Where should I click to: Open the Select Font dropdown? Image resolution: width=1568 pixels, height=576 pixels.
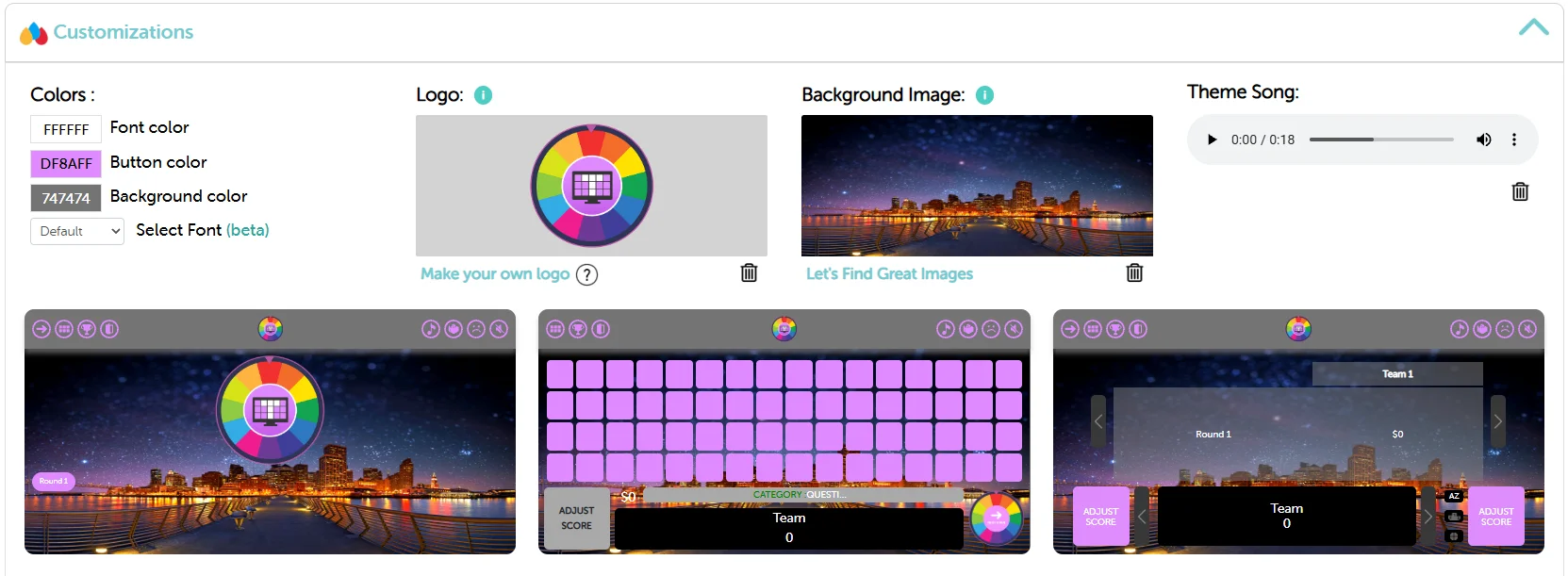(77, 231)
